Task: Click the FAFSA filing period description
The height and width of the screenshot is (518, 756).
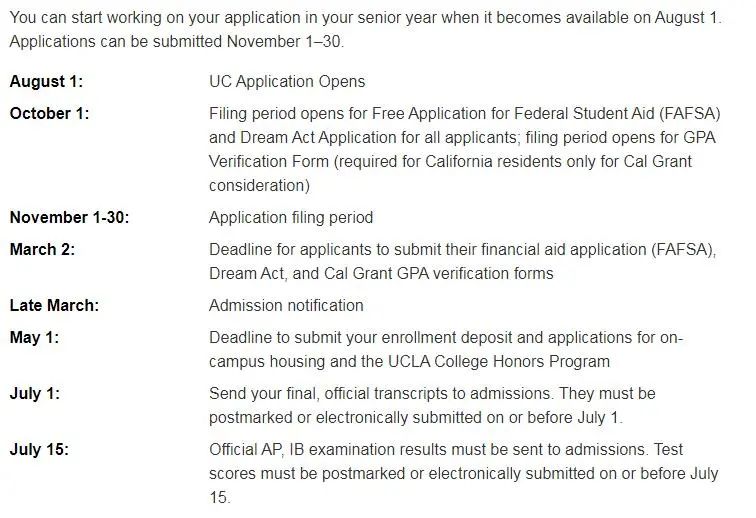Action: (464, 150)
